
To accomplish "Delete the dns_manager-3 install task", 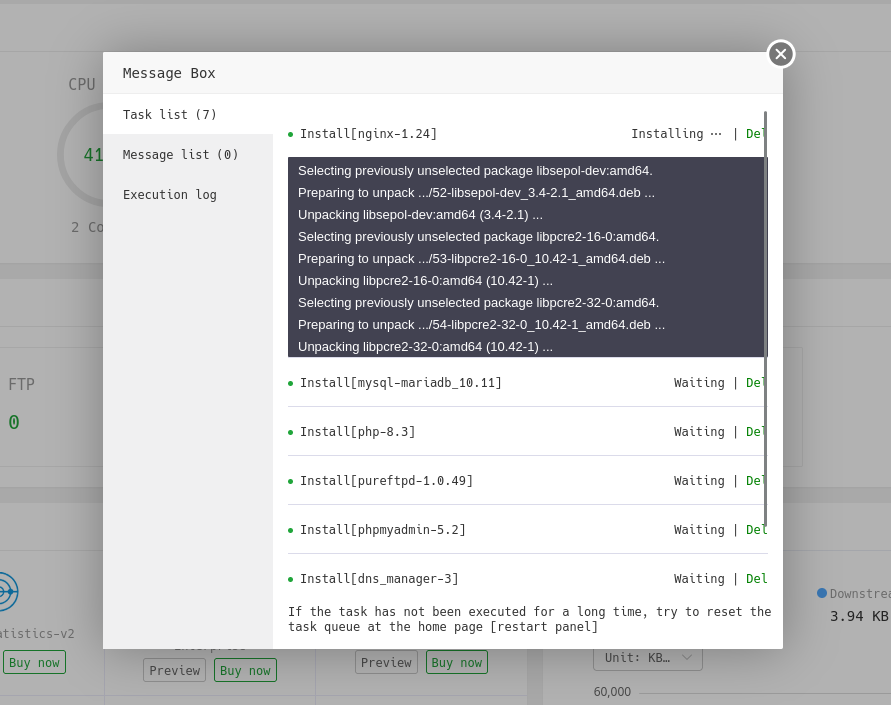I will point(756,579).
